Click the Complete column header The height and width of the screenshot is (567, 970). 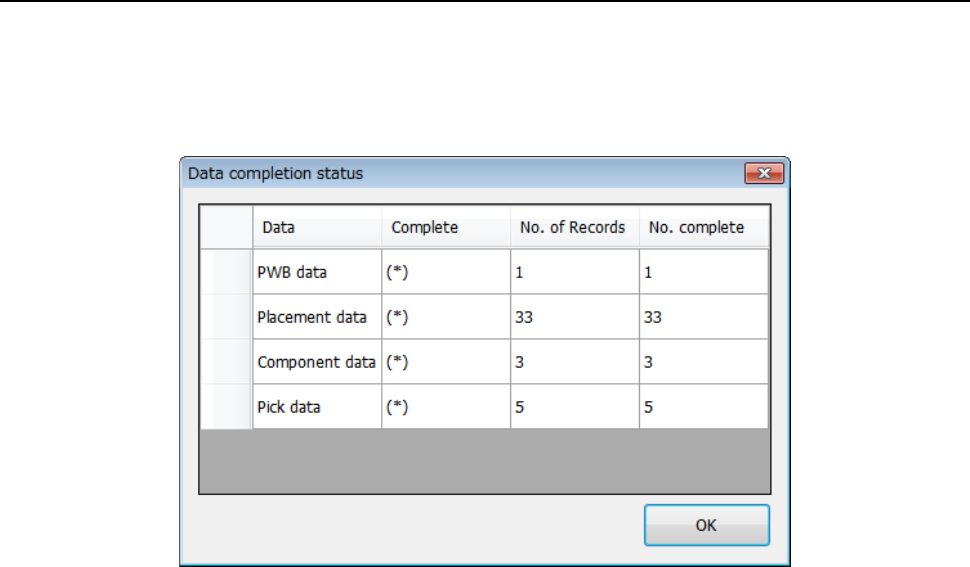coord(445,228)
